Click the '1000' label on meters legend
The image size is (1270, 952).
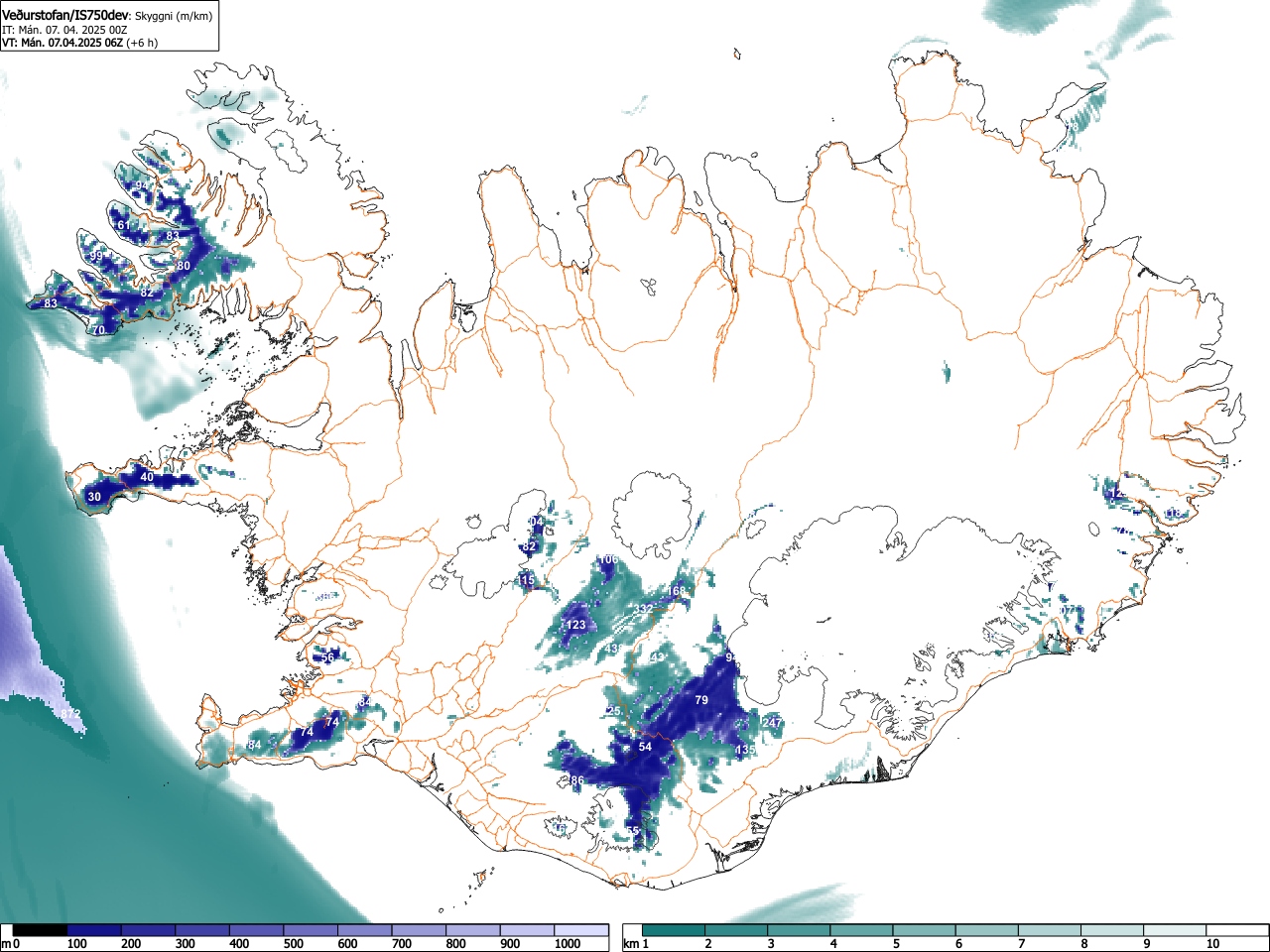[x=568, y=944]
